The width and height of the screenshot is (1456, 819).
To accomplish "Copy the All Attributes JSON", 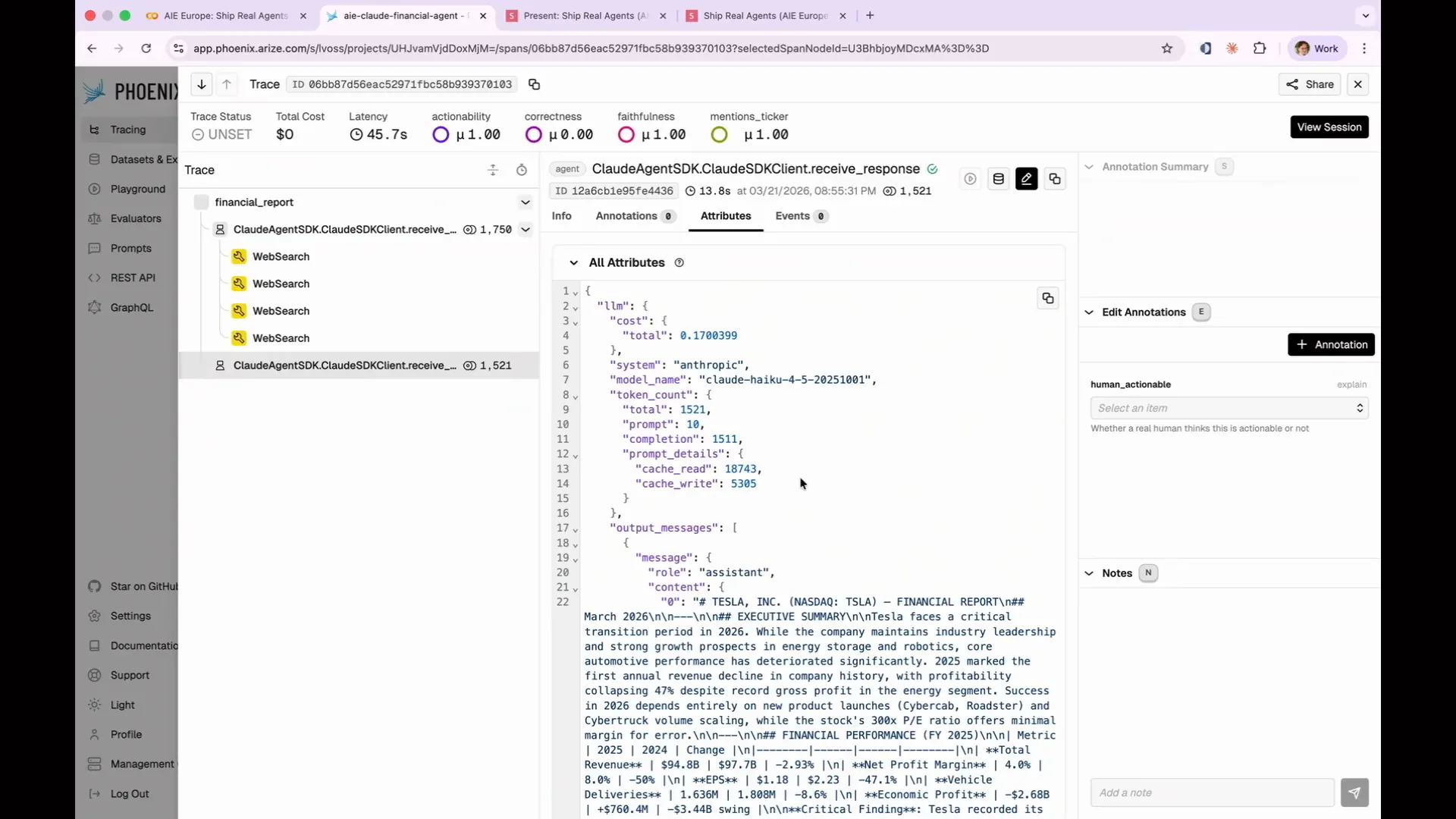I will (1048, 298).
